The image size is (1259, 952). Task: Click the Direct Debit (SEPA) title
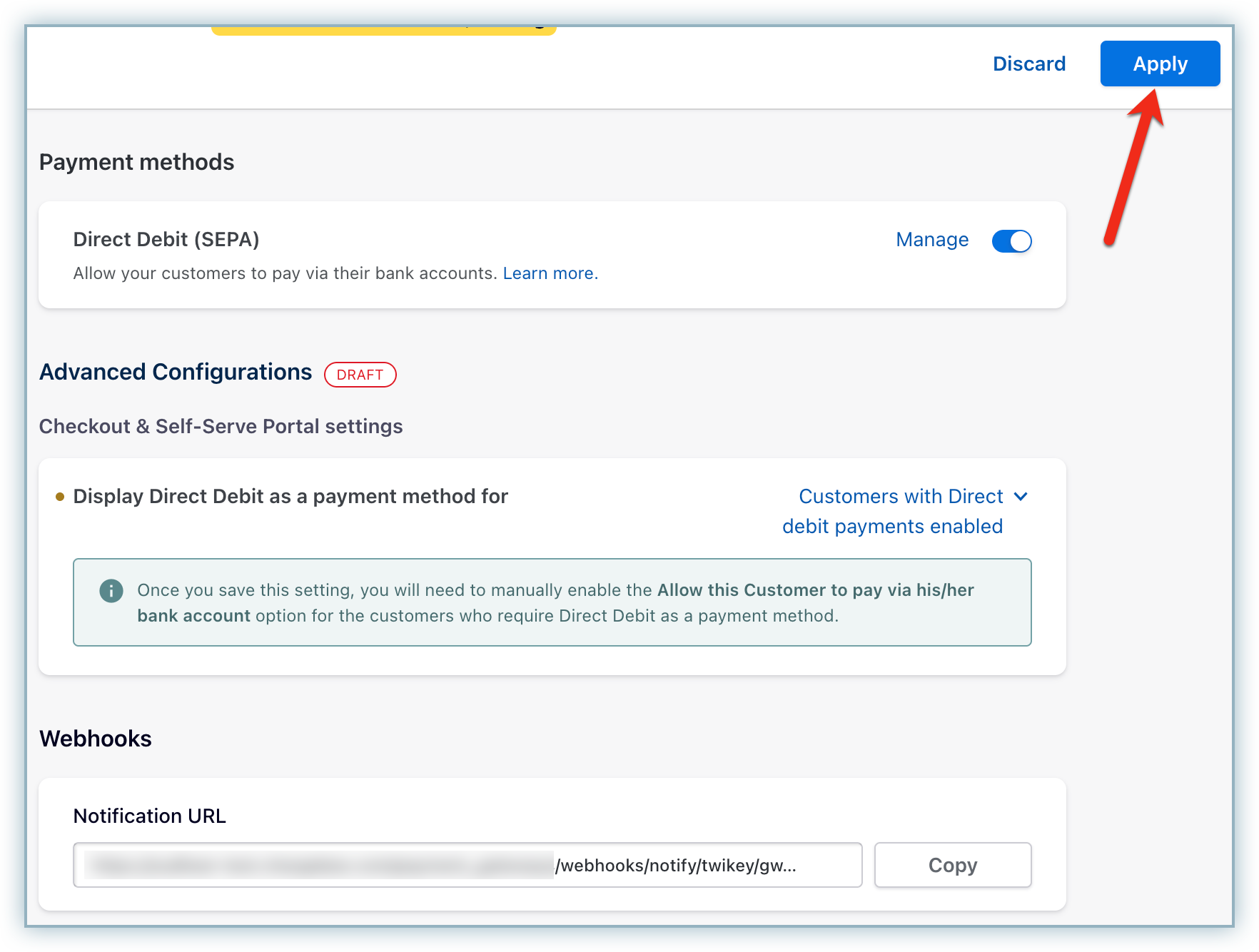(x=166, y=239)
